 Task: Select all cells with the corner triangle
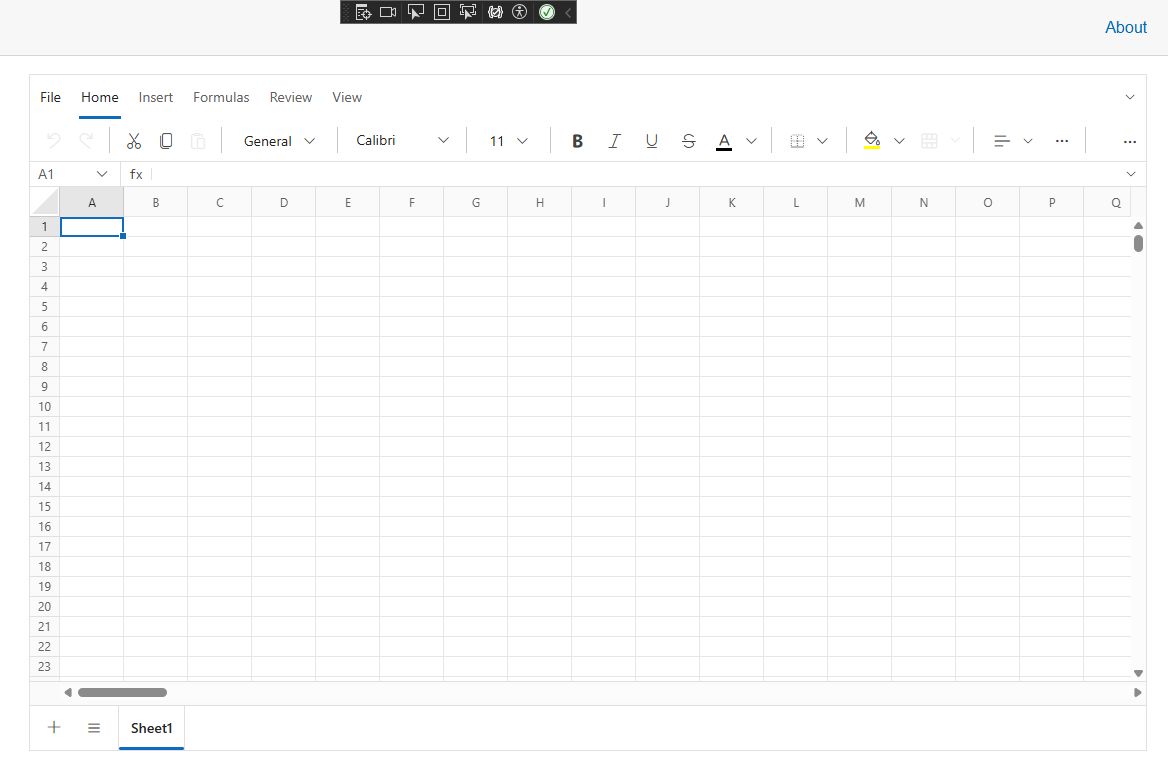pyautogui.click(x=45, y=202)
